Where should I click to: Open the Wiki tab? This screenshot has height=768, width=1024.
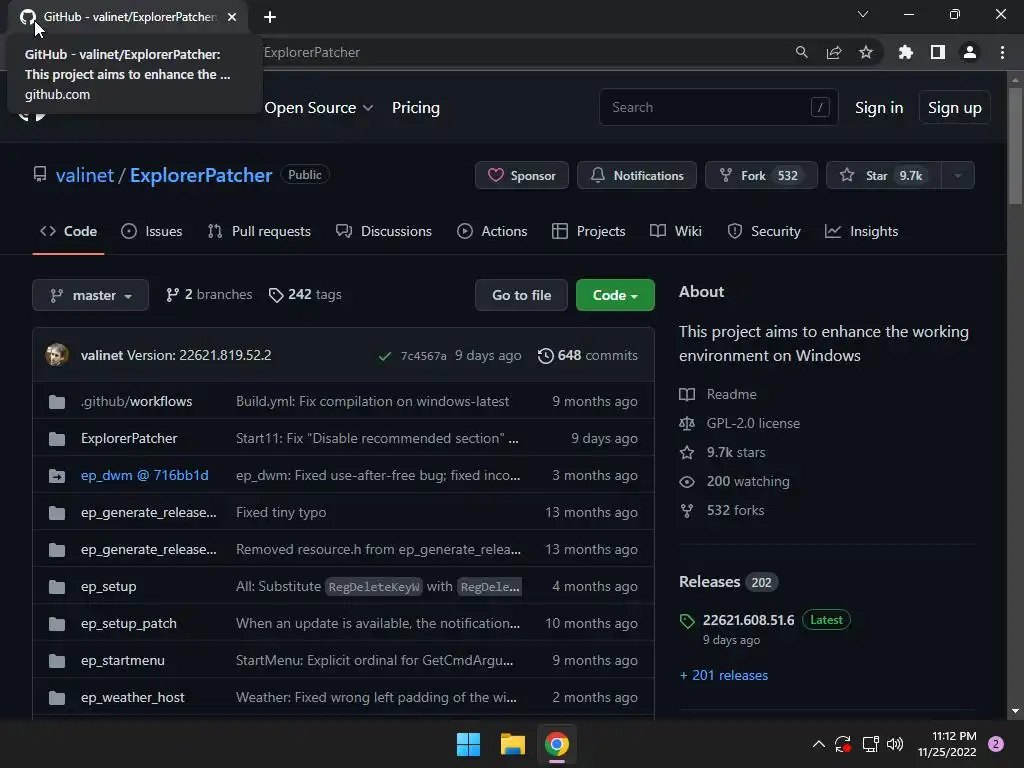pos(676,231)
